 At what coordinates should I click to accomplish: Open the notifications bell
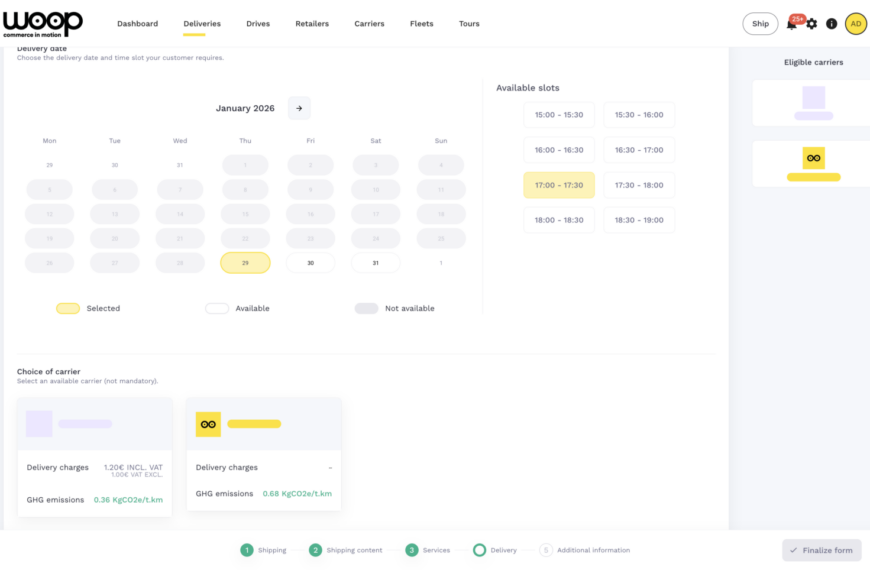click(792, 24)
